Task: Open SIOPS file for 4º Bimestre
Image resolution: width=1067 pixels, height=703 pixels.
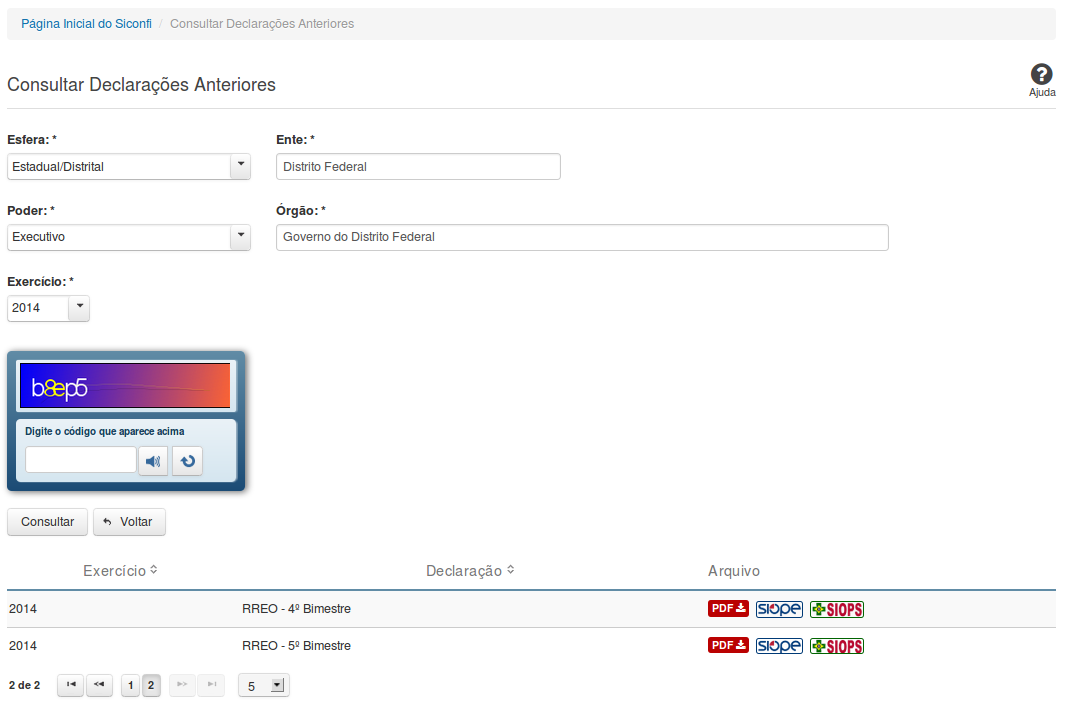Action: click(x=836, y=609)
